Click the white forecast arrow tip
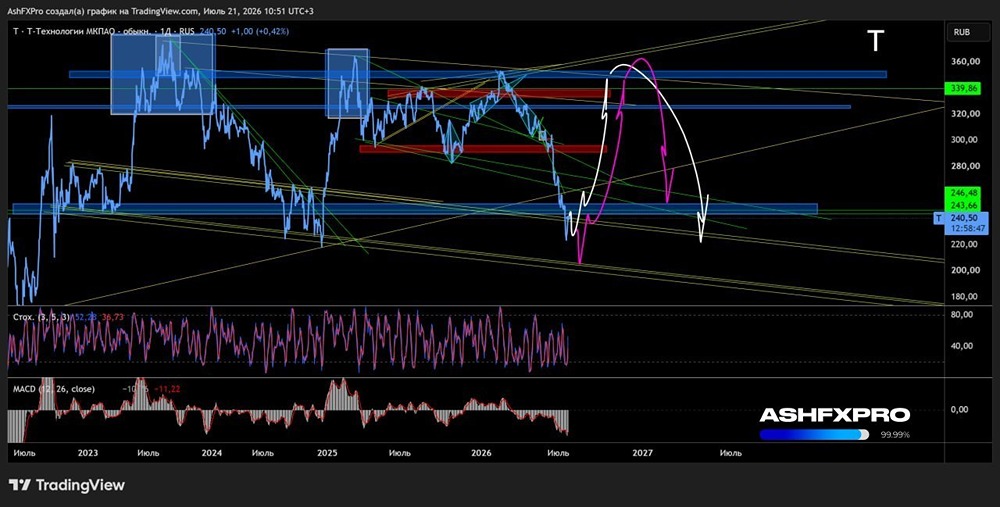 pyautogui.click(x=702, y=239)
